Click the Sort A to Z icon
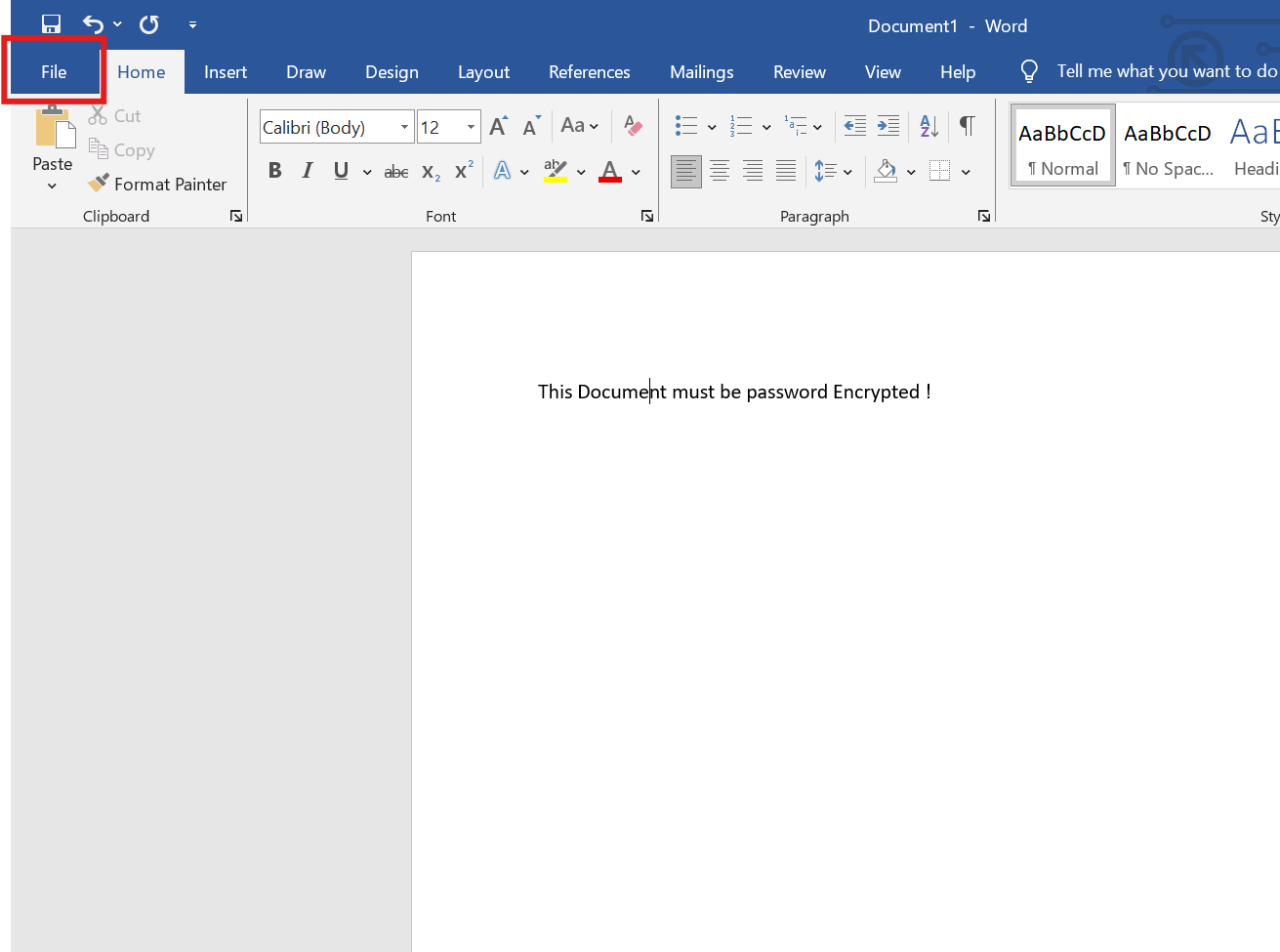Screen dimensions: 1280x952 coord(929,126)
